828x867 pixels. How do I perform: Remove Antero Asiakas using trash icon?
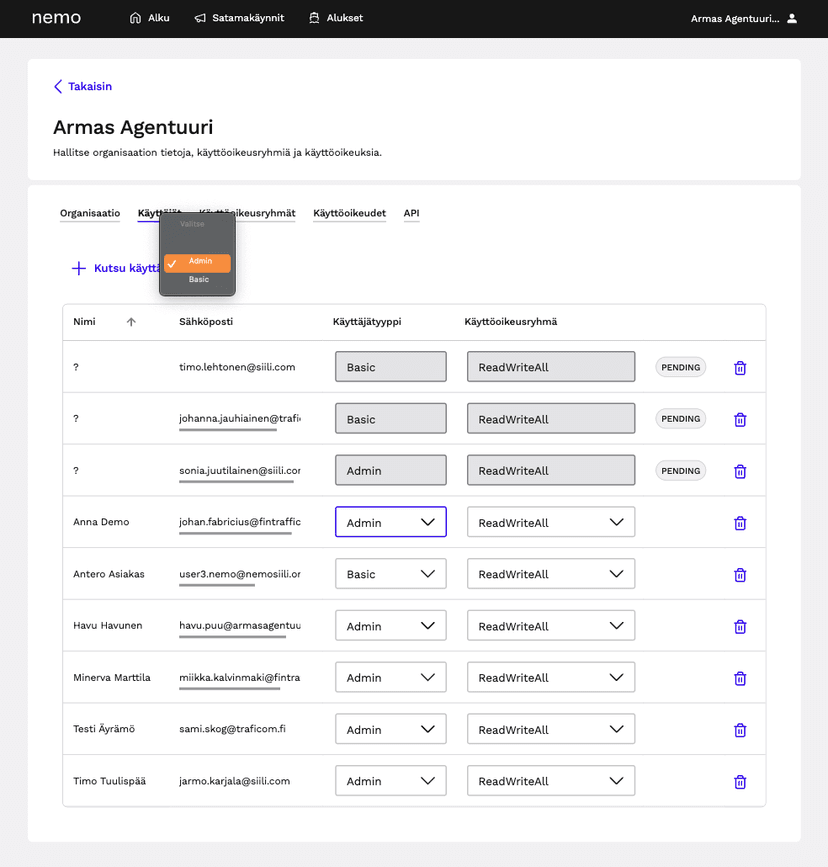740,575
